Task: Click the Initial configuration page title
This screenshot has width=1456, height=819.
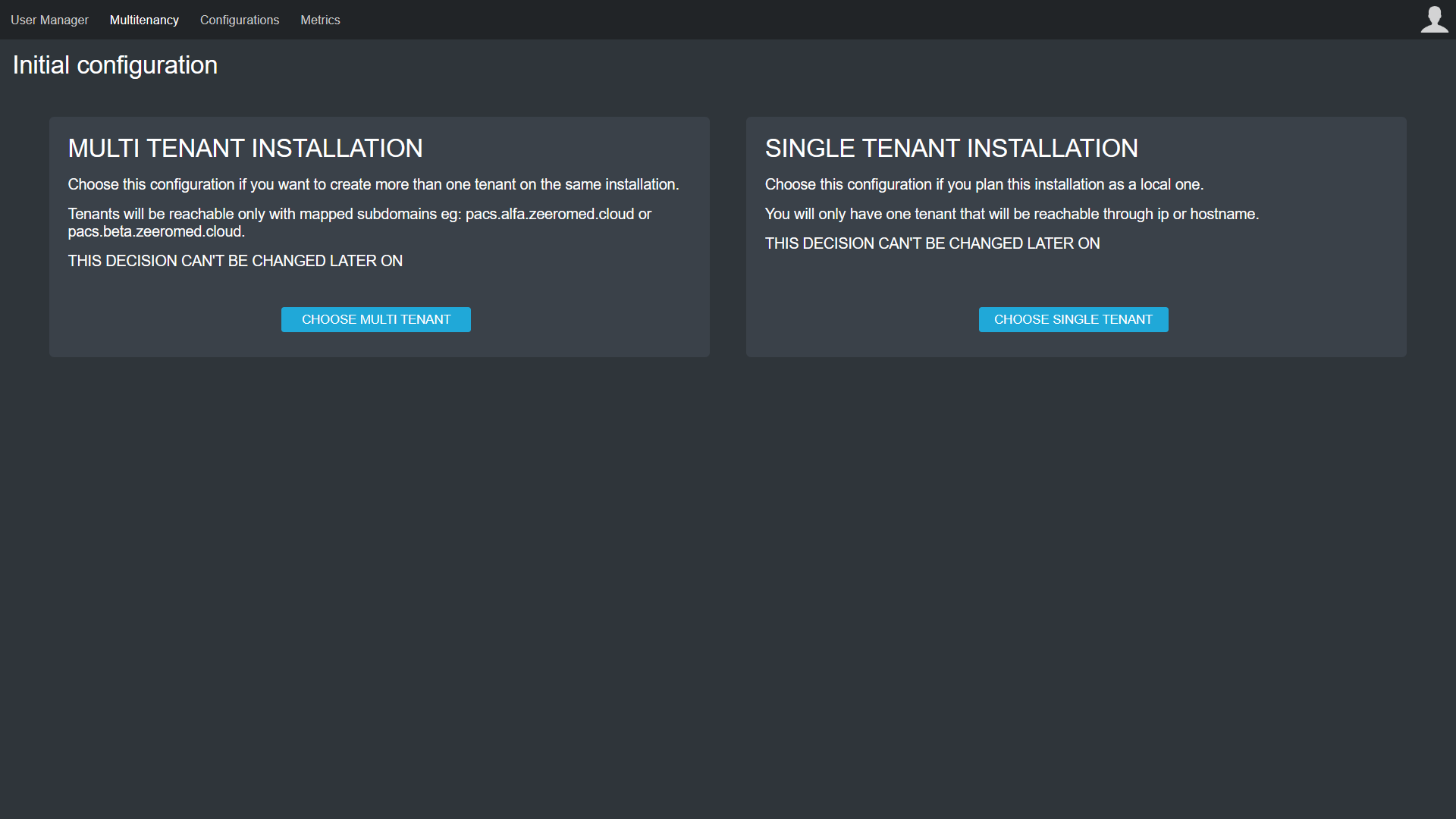Action: [x=115, y=65]
